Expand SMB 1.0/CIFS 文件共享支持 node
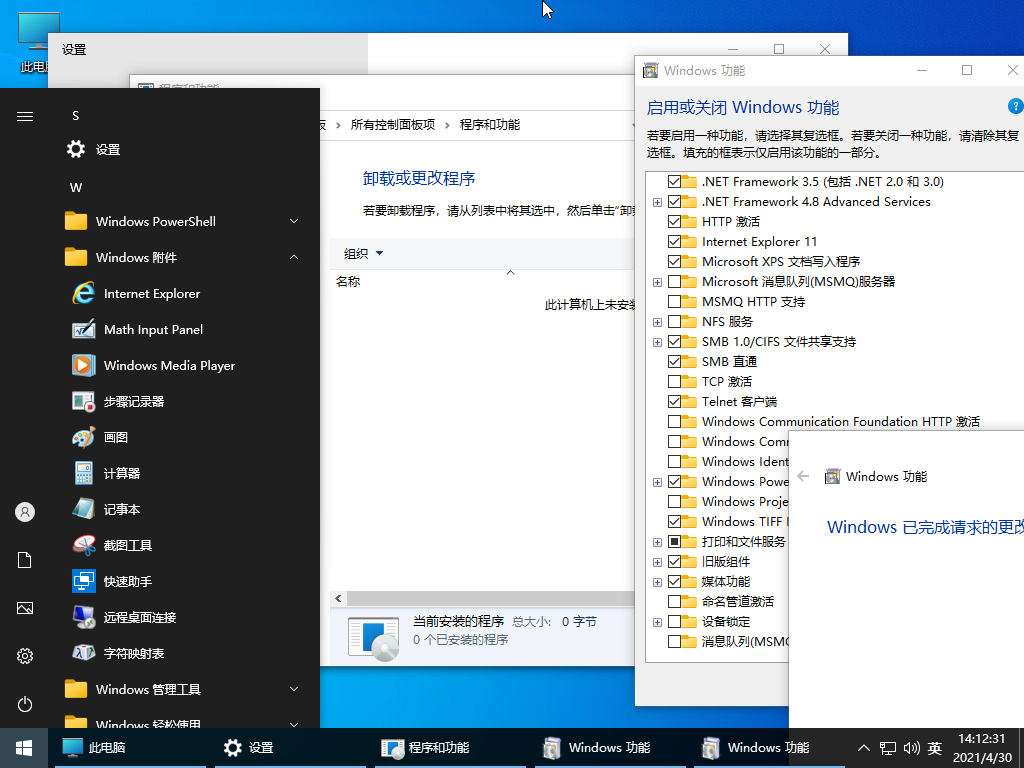 click(x=657, y=342)
